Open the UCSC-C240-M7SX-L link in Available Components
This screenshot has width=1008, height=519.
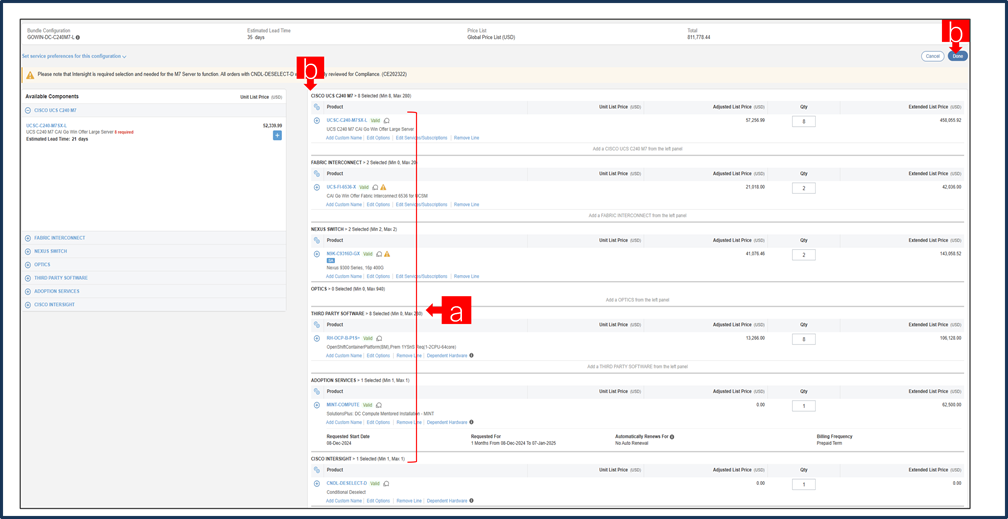click(46, 125)
